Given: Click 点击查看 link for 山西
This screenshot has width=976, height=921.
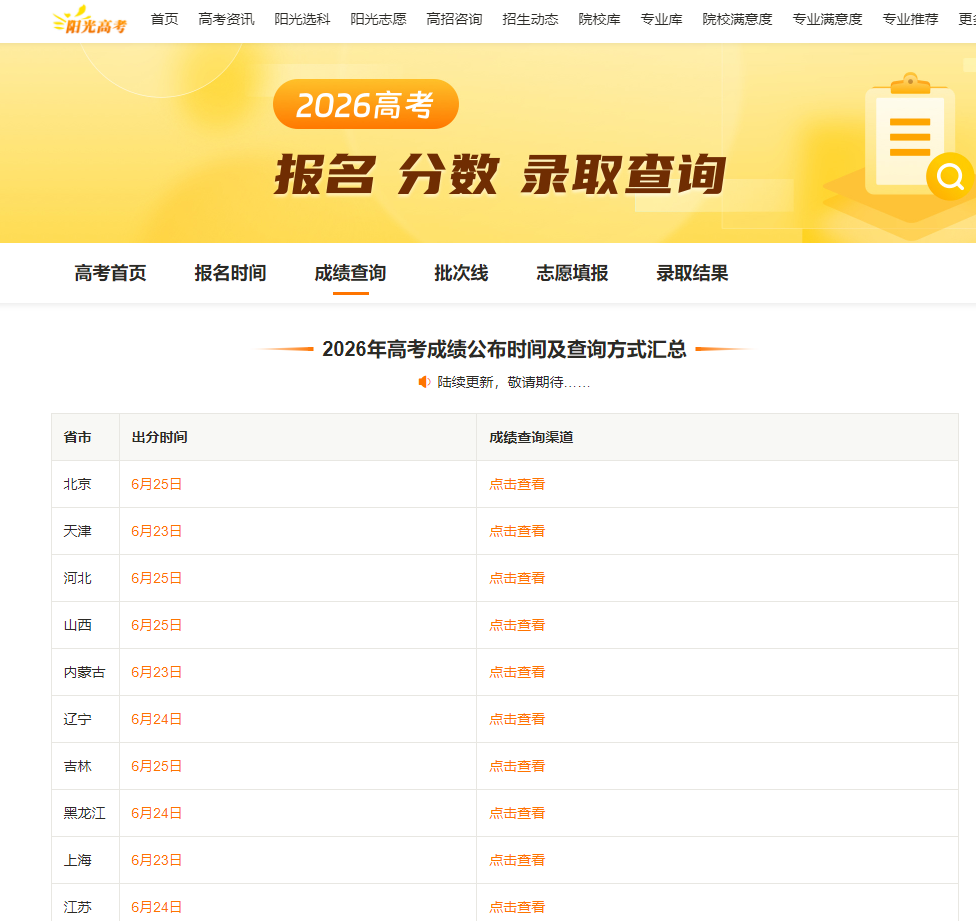Looking at the screenshot, I should (517, 625).
